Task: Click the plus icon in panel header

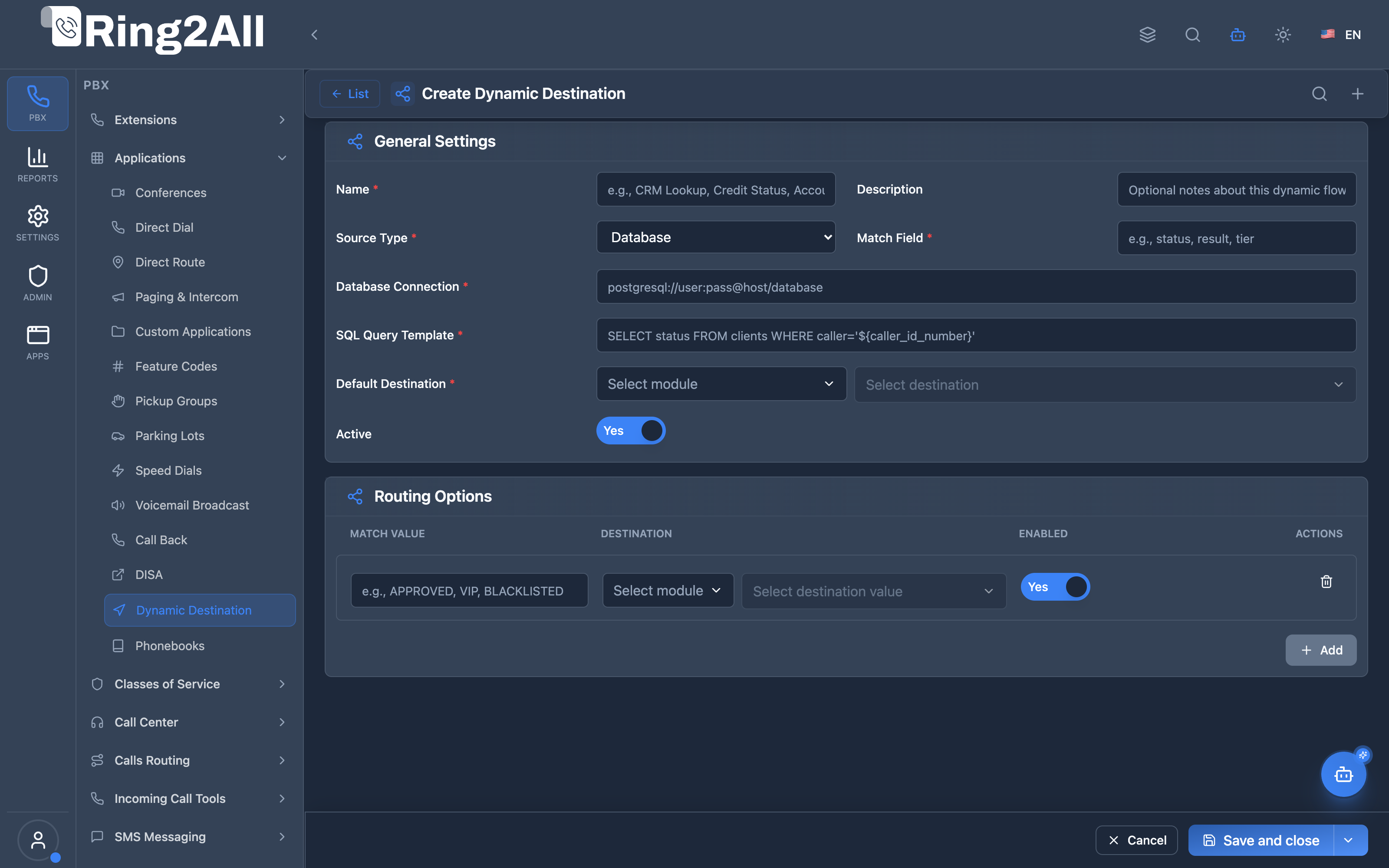Action: (1357, 94)
